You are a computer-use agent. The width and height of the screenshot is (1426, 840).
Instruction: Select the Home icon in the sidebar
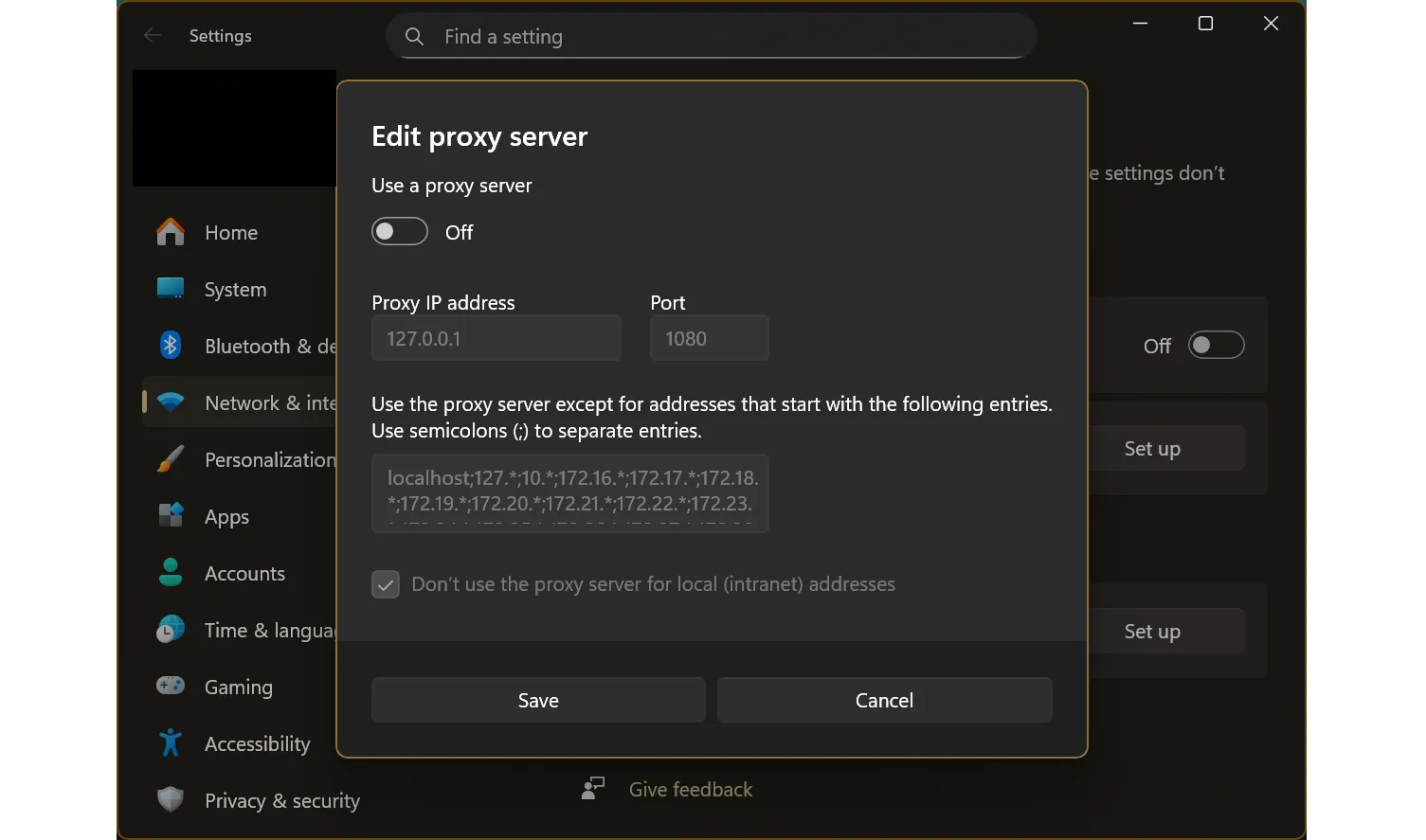point(170,232)
